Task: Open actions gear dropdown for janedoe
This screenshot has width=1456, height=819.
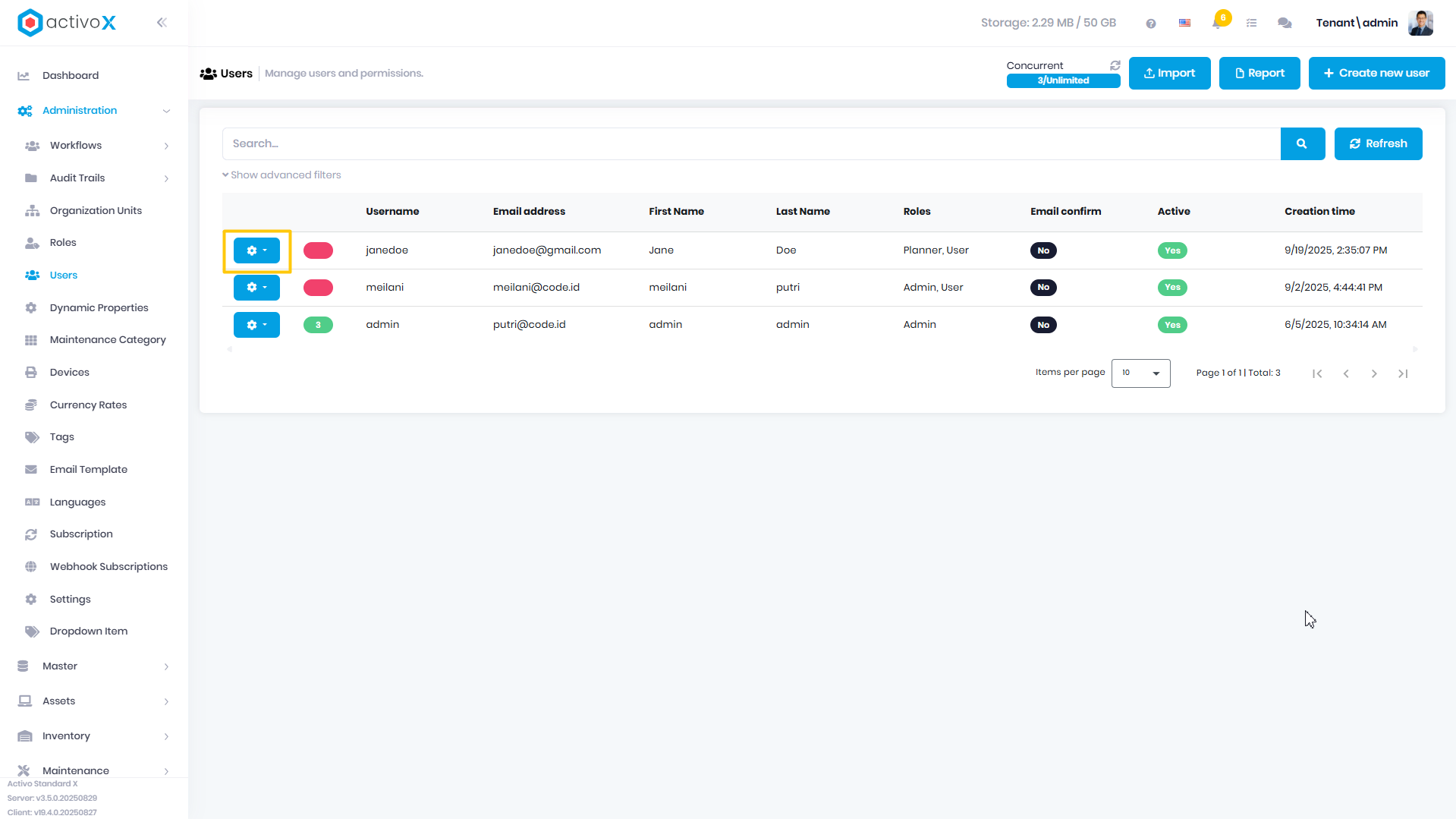Action: tap(256, 250)
